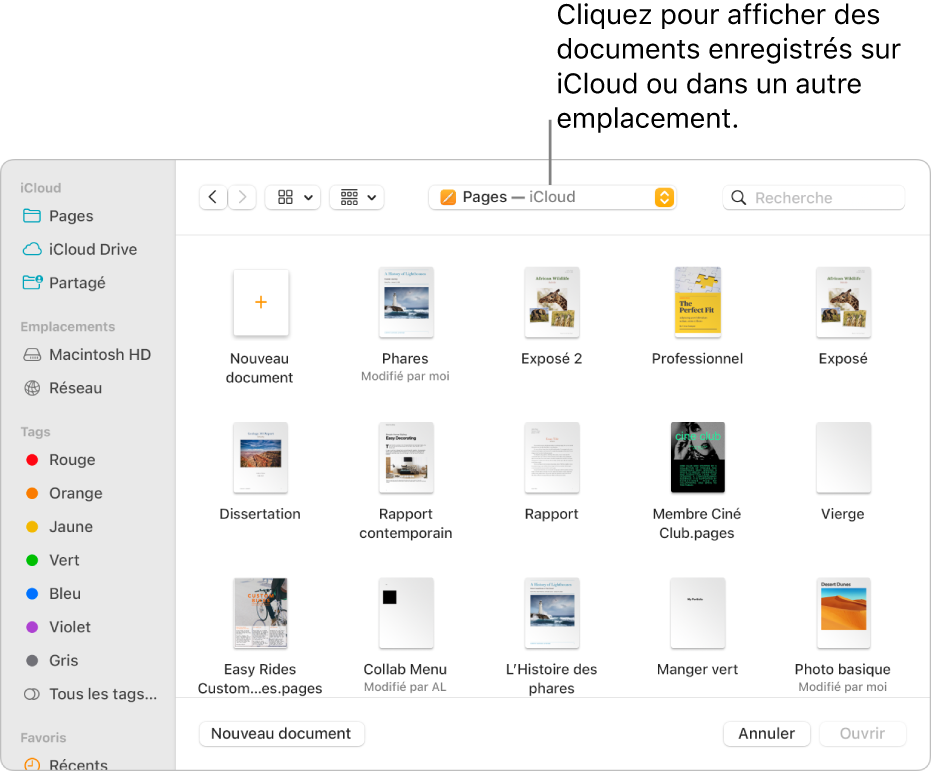
Task: Click the Pages folder icon in sidebar
Action: pos(31,215)
